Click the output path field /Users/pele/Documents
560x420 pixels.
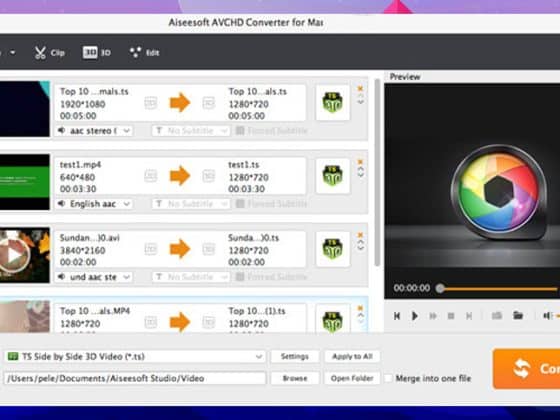(135, 378)
